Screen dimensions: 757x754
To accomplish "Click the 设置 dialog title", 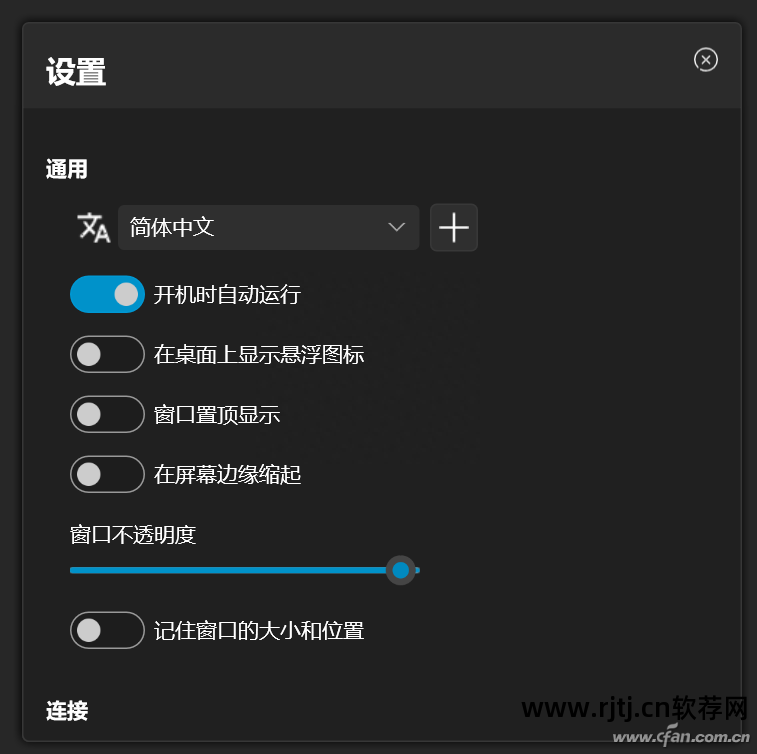I will 76,72.
